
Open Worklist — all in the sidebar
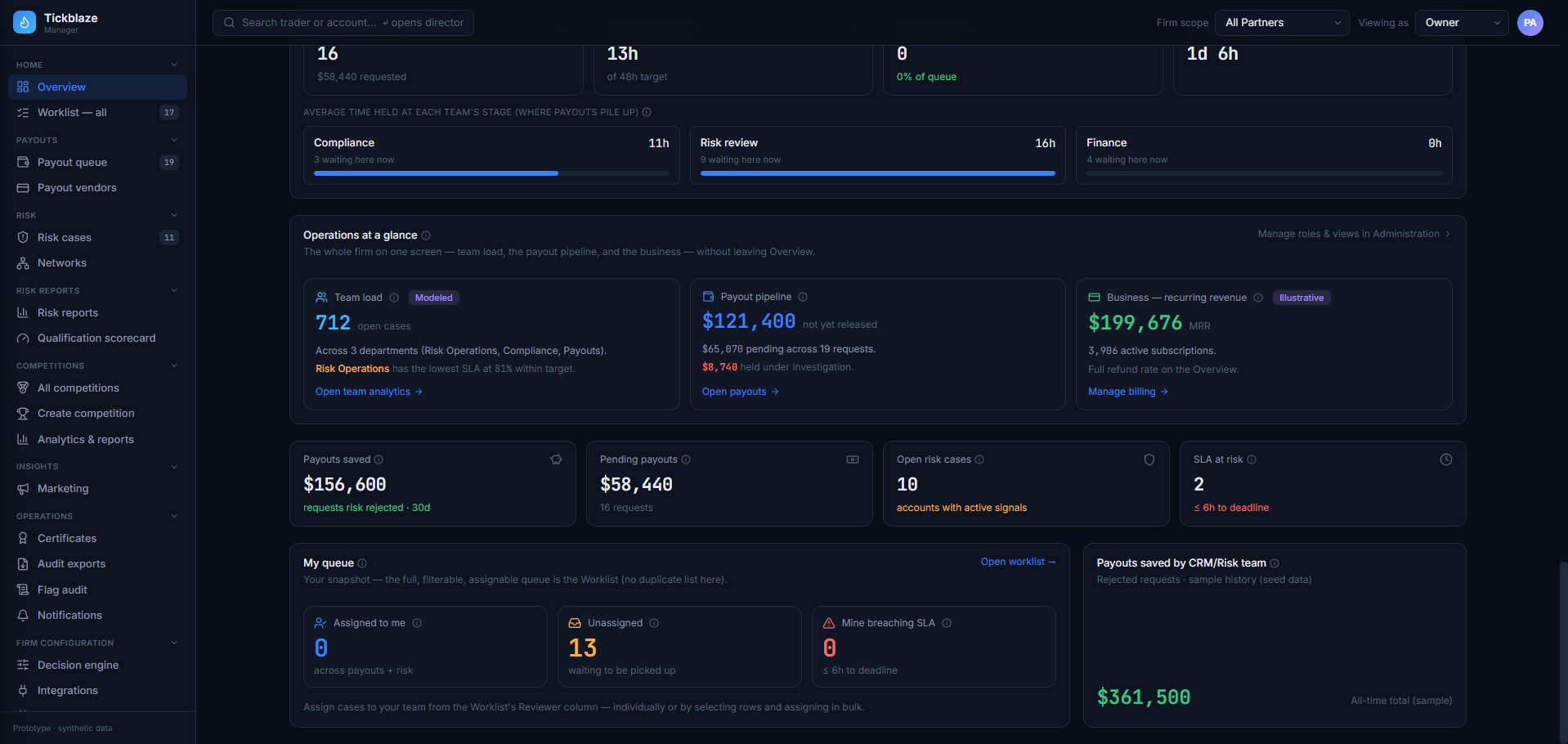[97, 112]
